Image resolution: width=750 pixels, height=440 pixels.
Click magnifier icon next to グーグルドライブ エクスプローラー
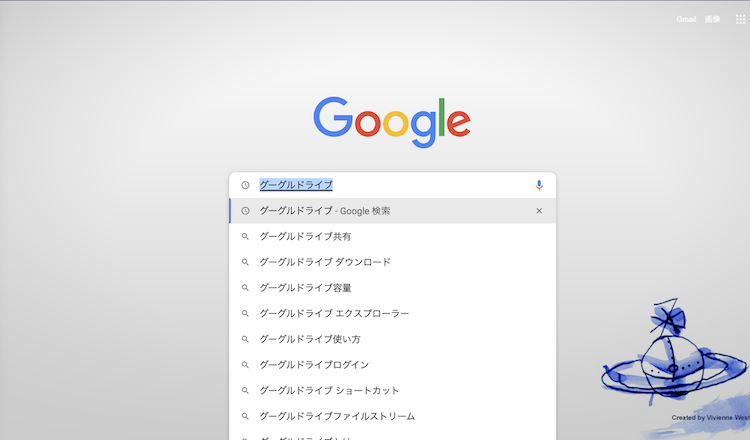(245, 314)
